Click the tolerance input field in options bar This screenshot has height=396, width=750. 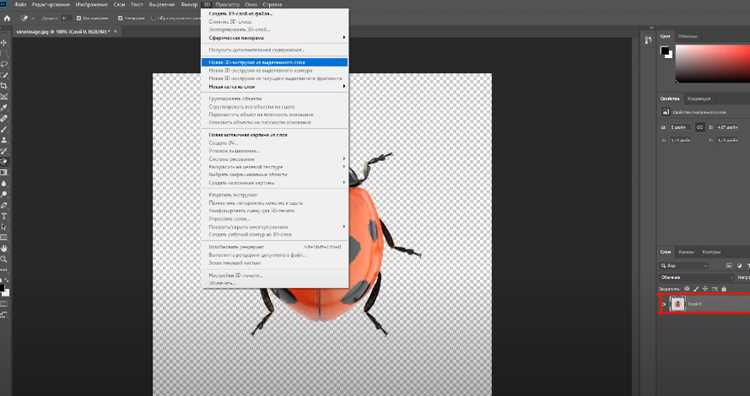coord(66,19)
